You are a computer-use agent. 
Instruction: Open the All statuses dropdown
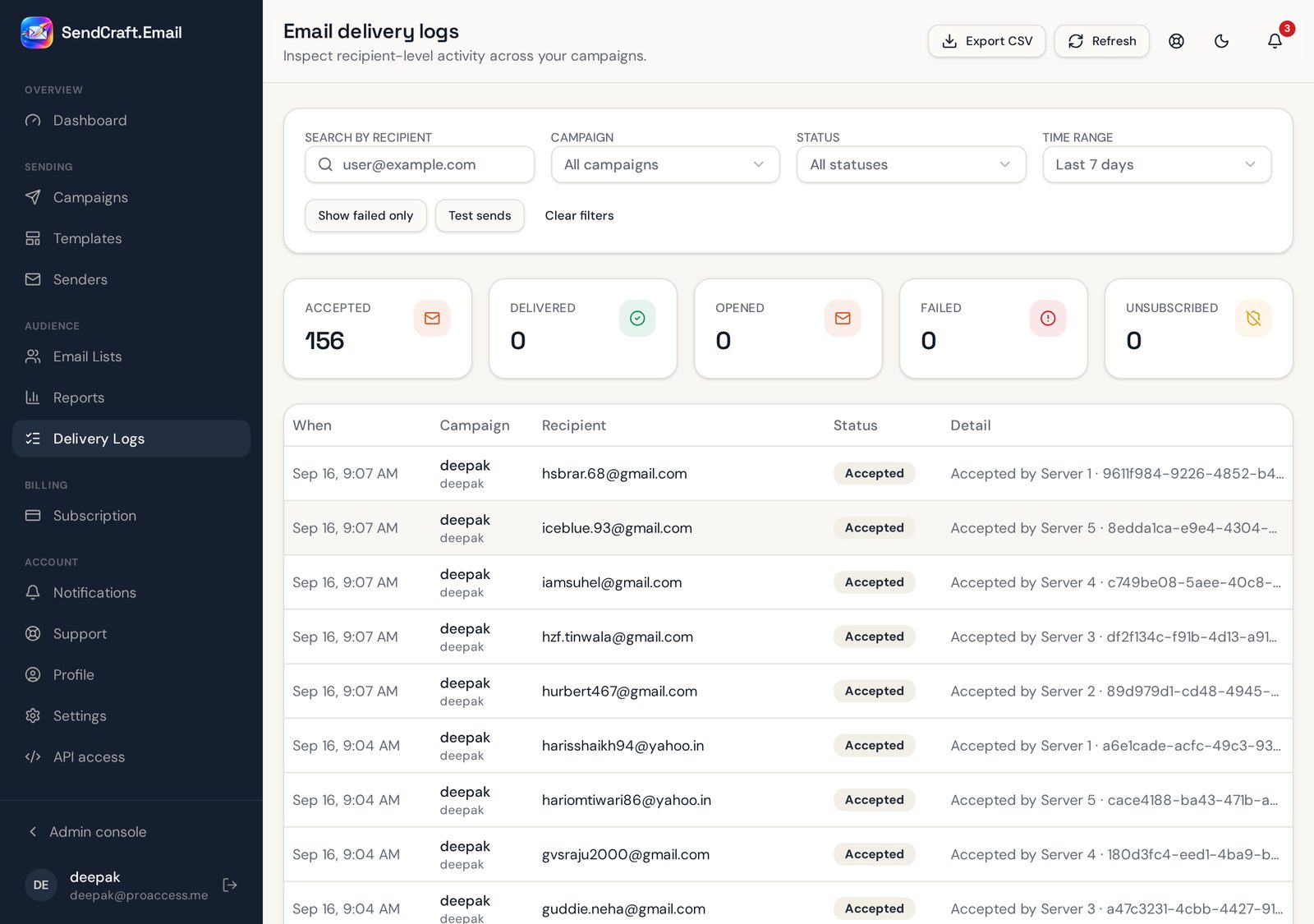911,164
